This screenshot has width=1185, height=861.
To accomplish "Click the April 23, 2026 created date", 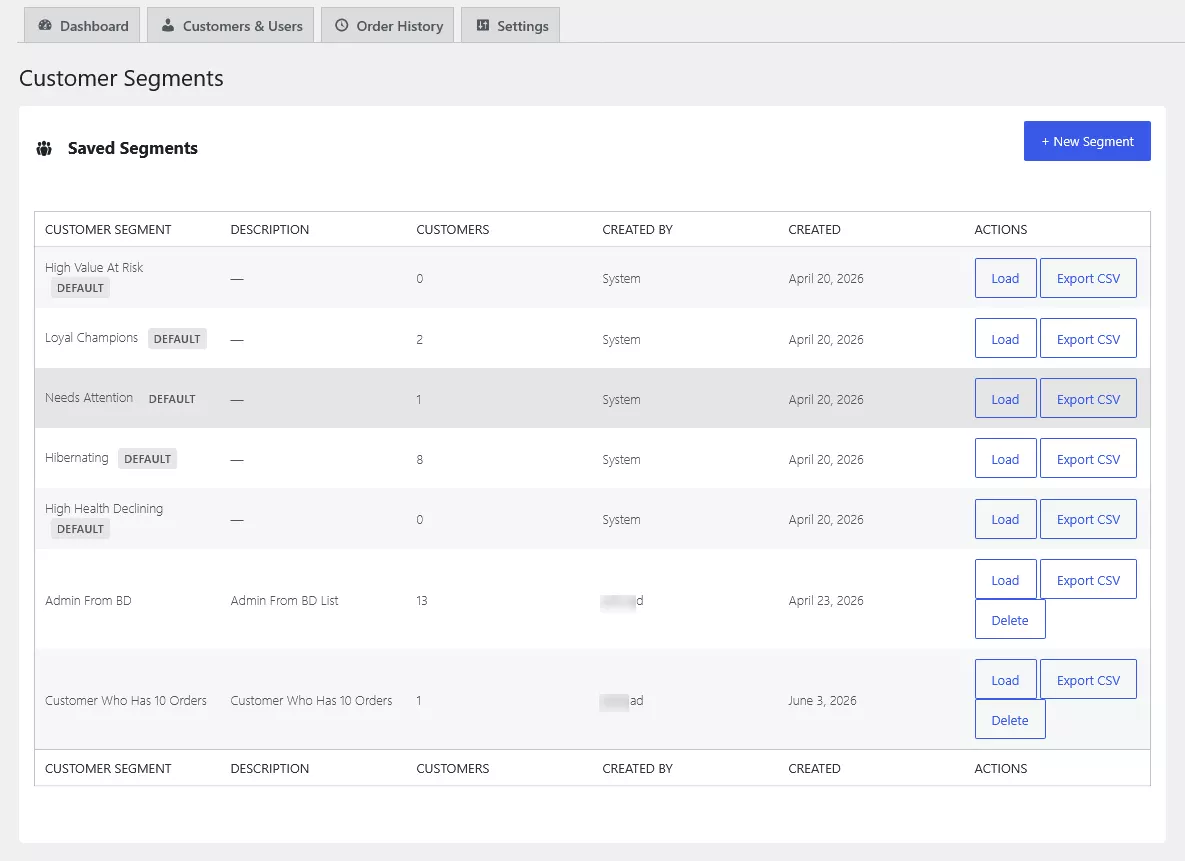I will tap(825, 600).
